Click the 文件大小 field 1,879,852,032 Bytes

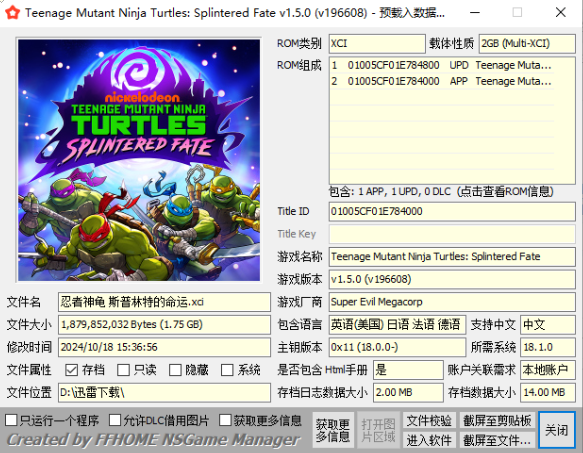pos(164,325)
